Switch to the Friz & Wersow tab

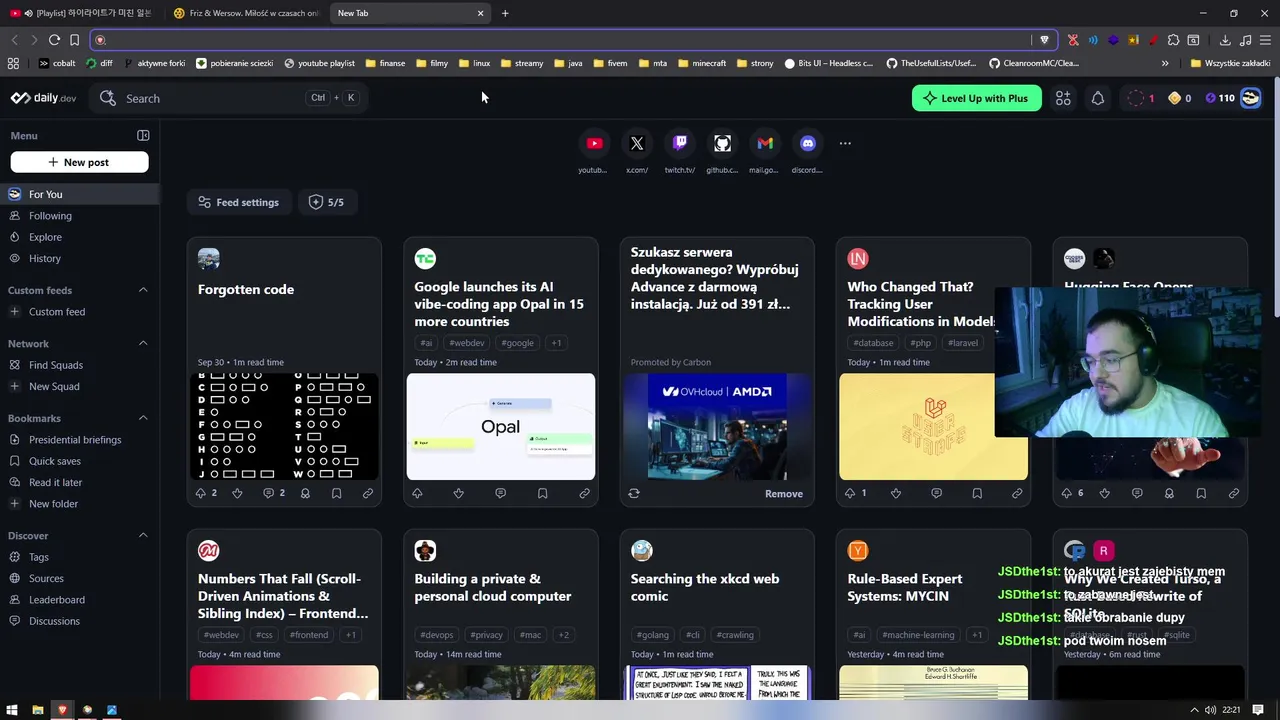click(x=246, y=13)
